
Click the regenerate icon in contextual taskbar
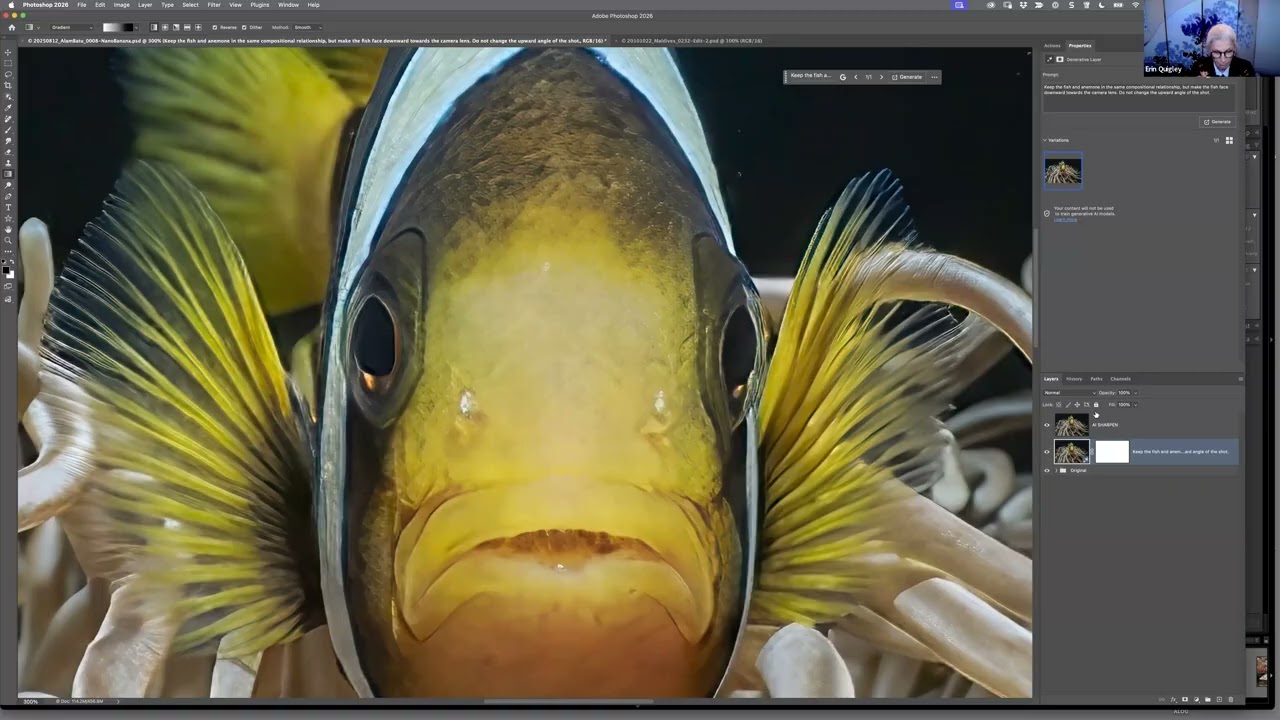tap(842, 77)
